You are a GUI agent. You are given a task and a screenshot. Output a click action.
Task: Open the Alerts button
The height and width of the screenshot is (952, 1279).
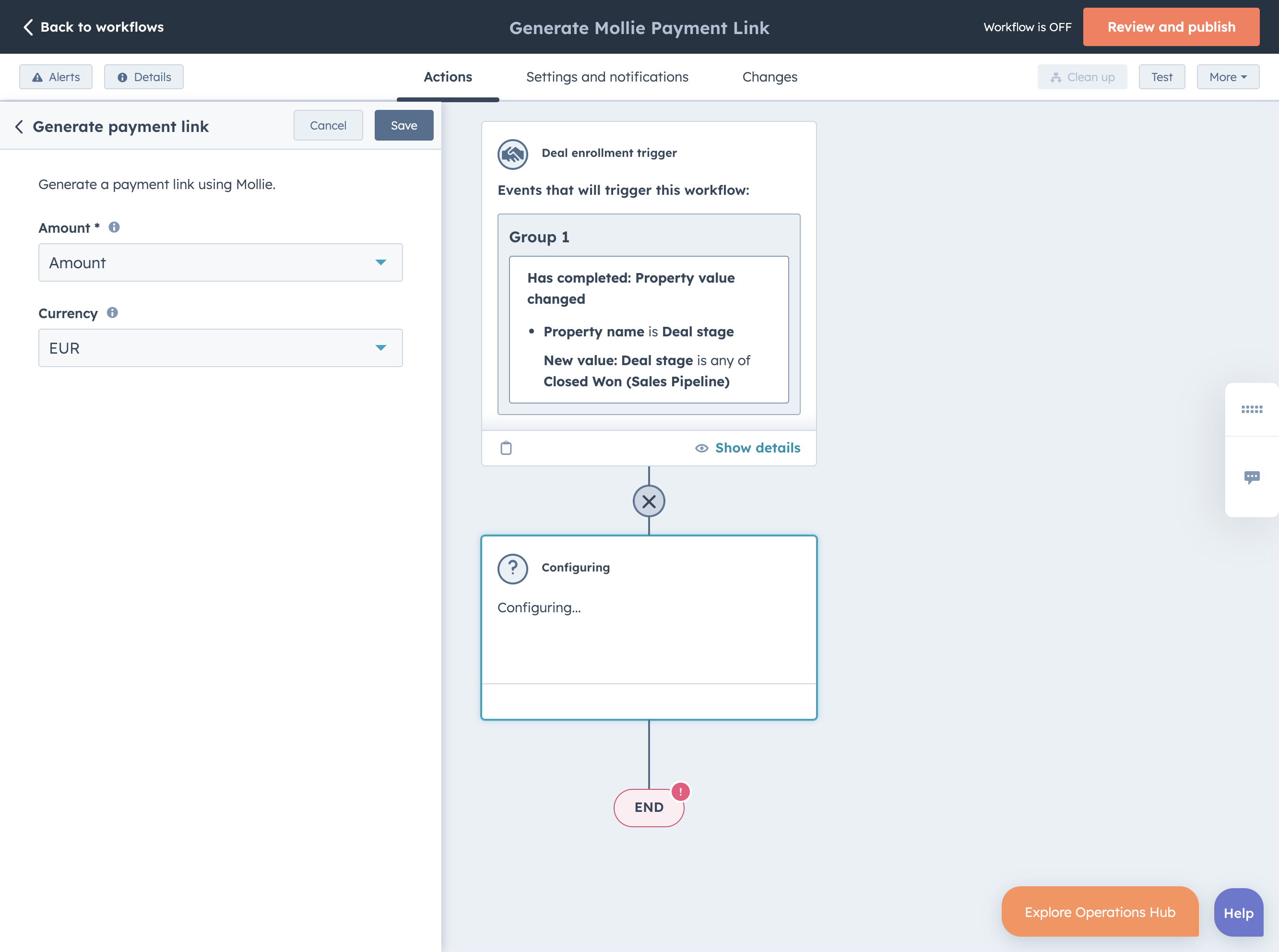pyautogui.click(x=56, y=77)
